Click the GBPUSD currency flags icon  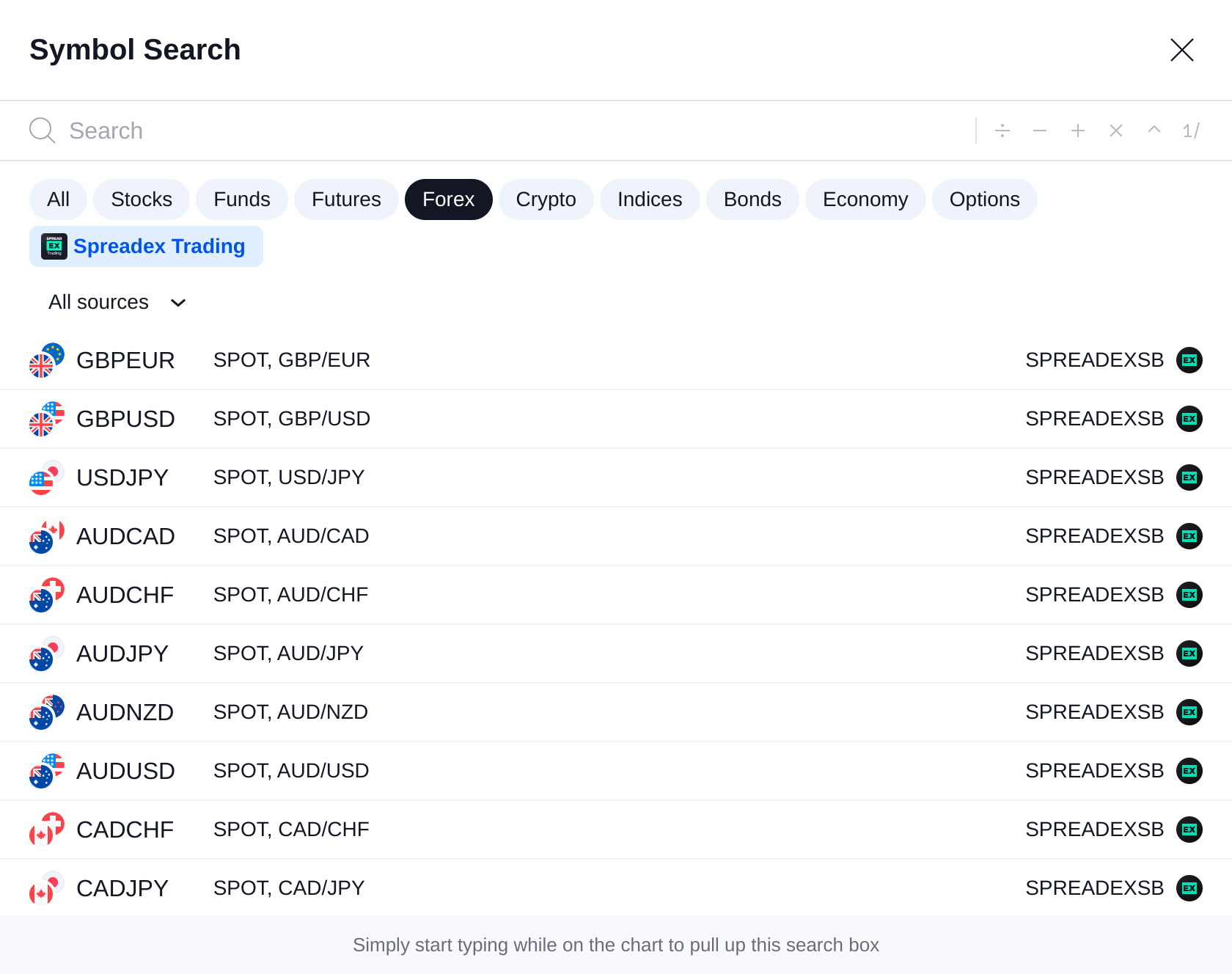[x=45, y=419]
